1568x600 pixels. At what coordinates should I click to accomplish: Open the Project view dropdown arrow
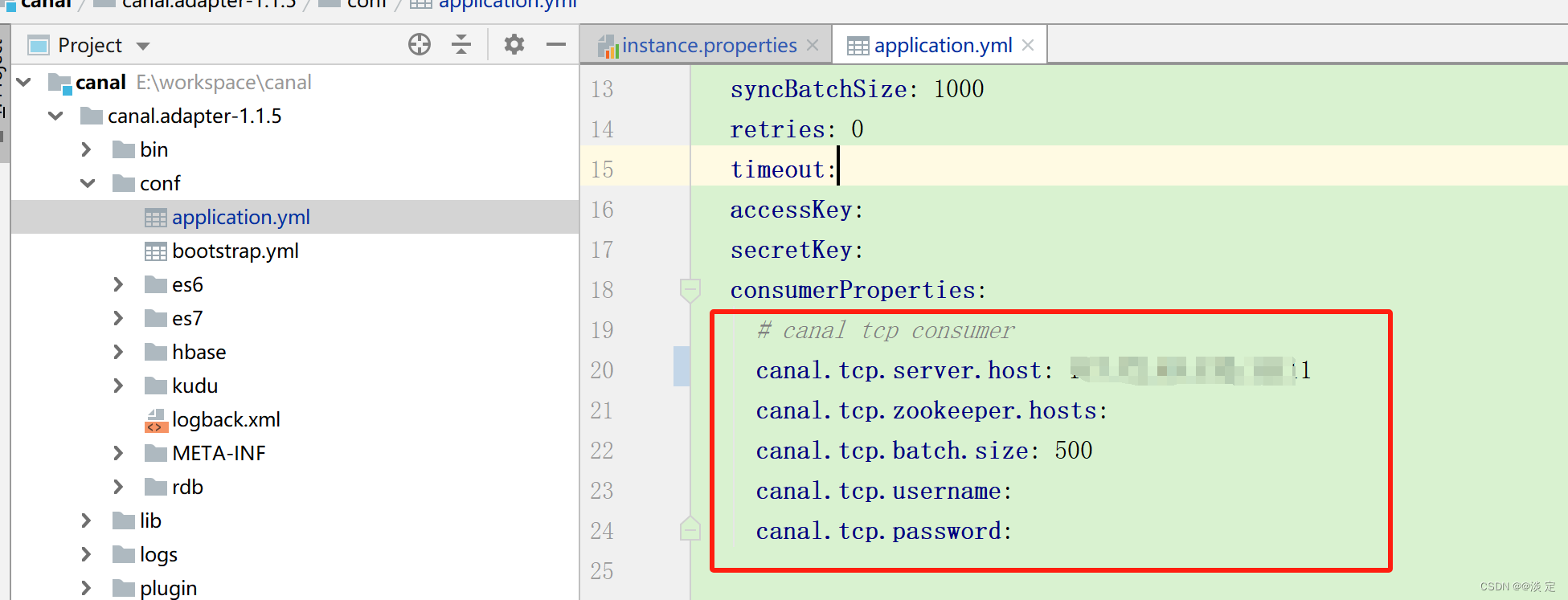click(143, 46)
